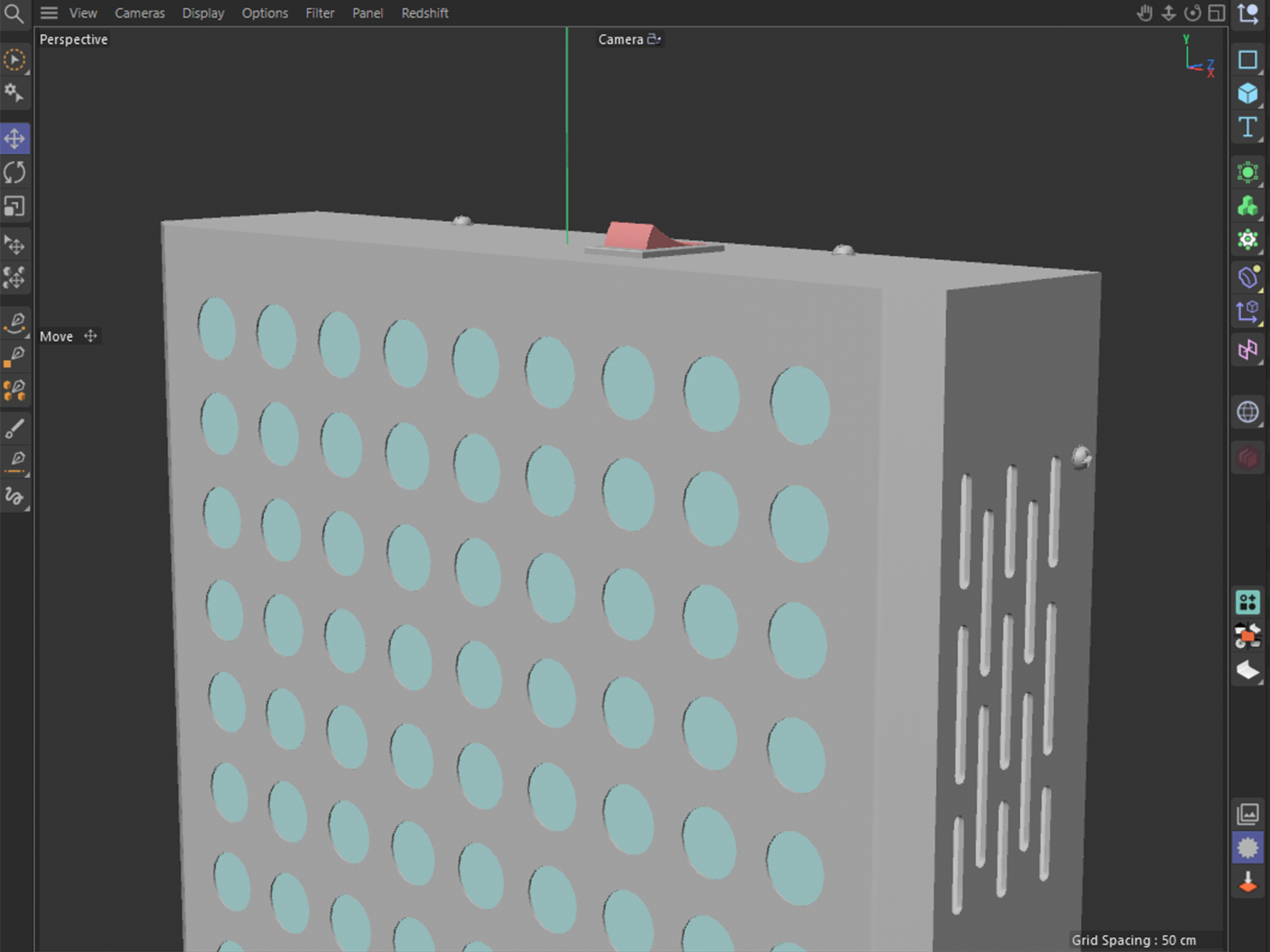Screen dimensions: 1270x952
Task: Click the Move tool label overlay
Action: pos(57,336)
